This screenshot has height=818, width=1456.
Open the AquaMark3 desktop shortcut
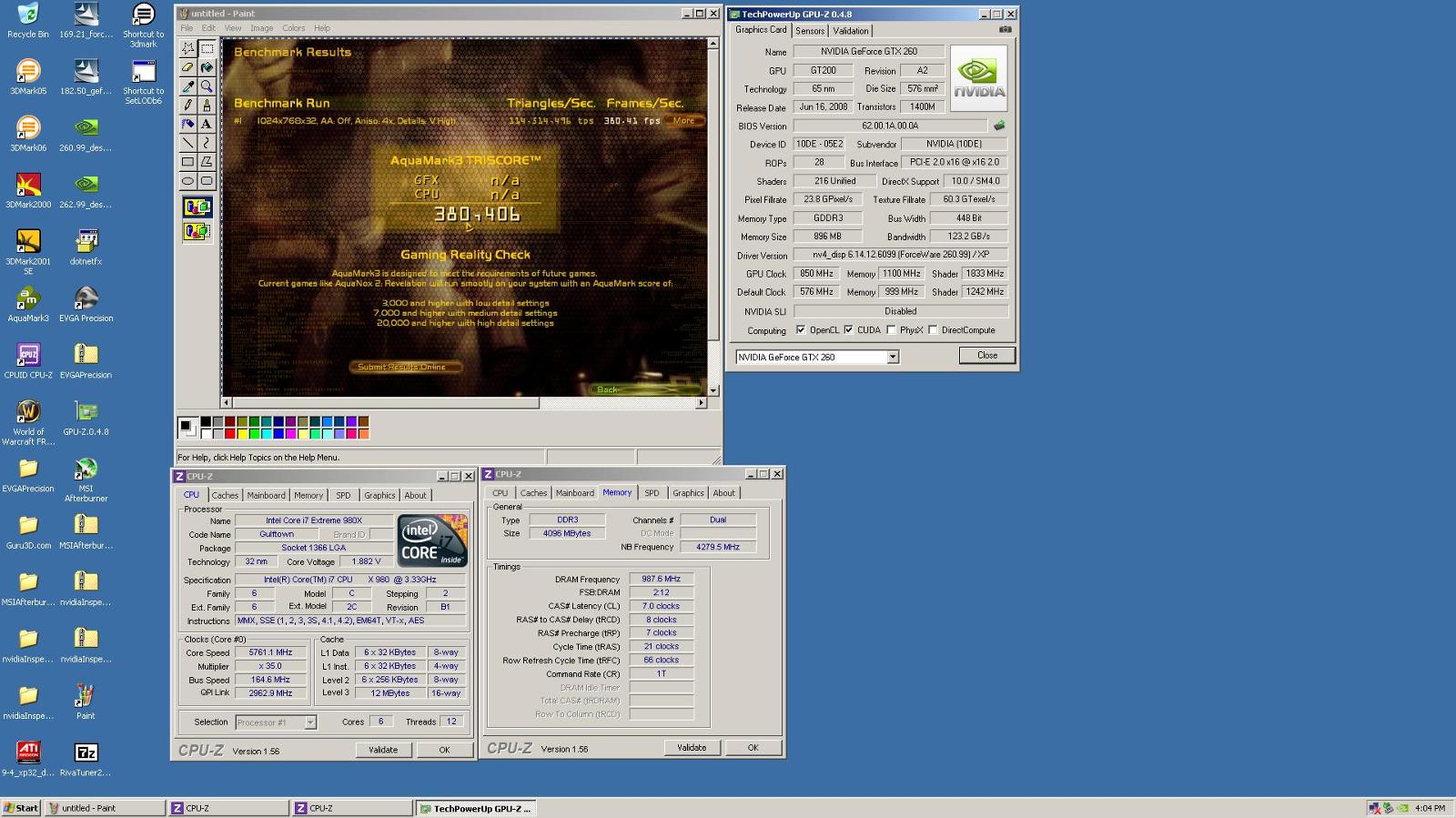click(x=28, y=304)
